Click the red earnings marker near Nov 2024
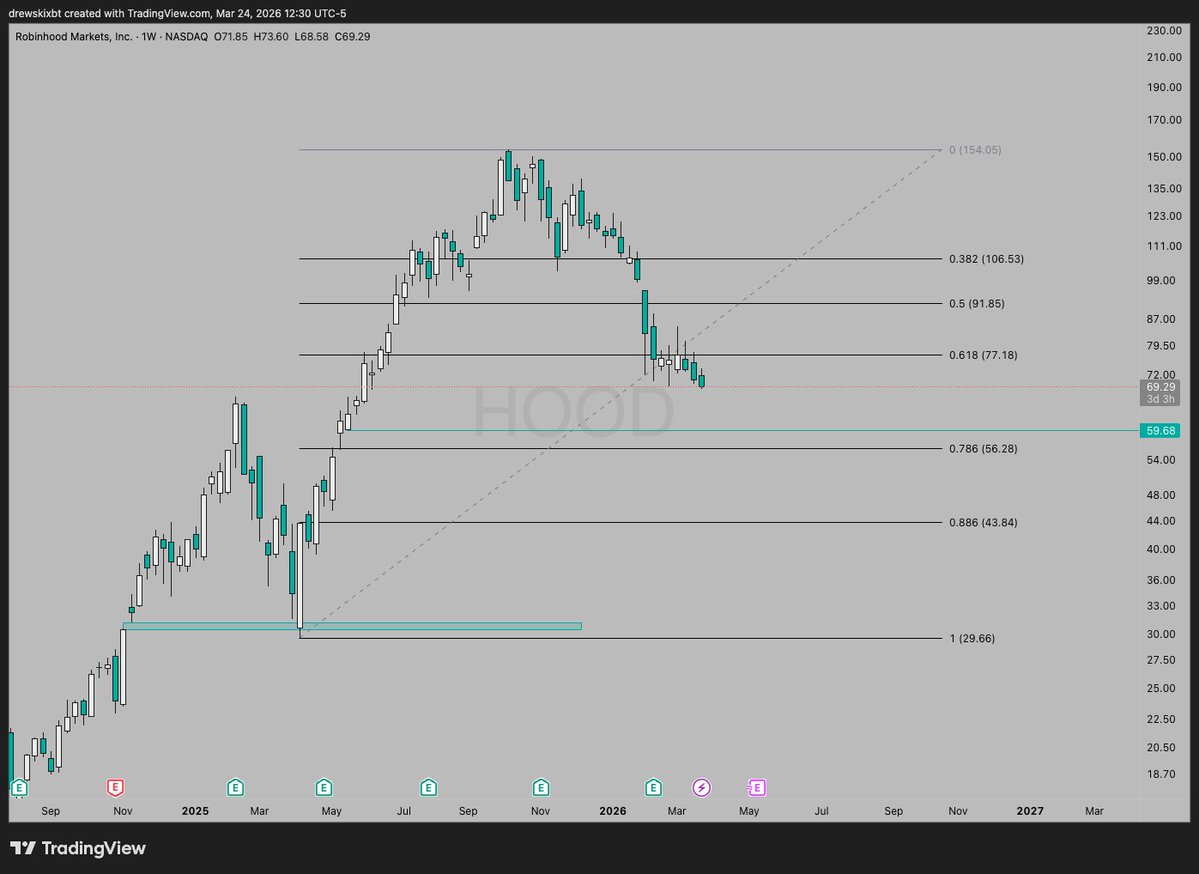1199x874 pixels. tap(115, 787)
